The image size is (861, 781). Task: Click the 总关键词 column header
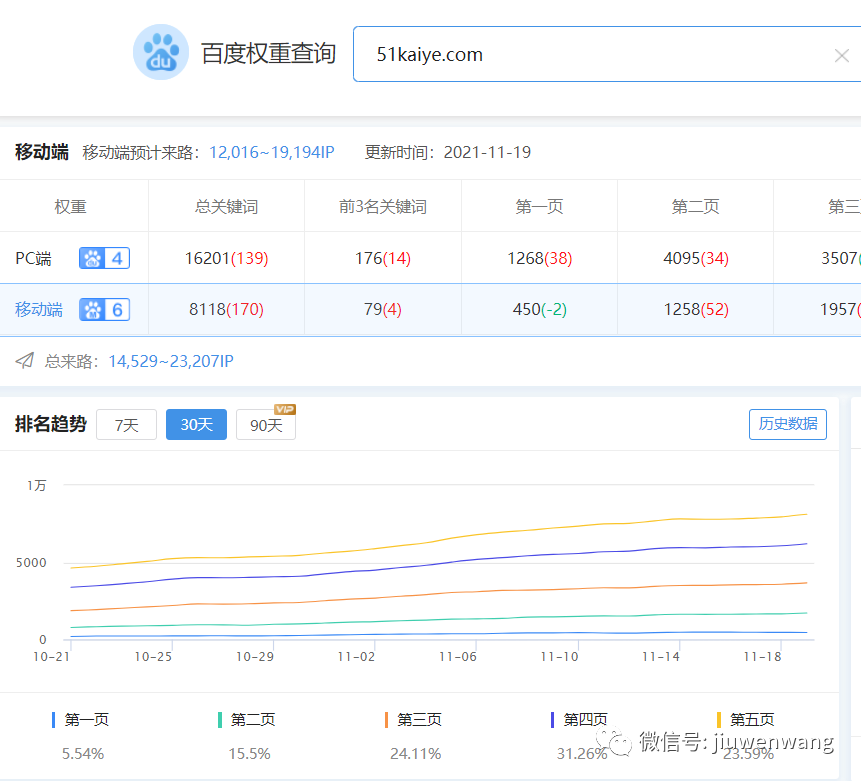226,207
